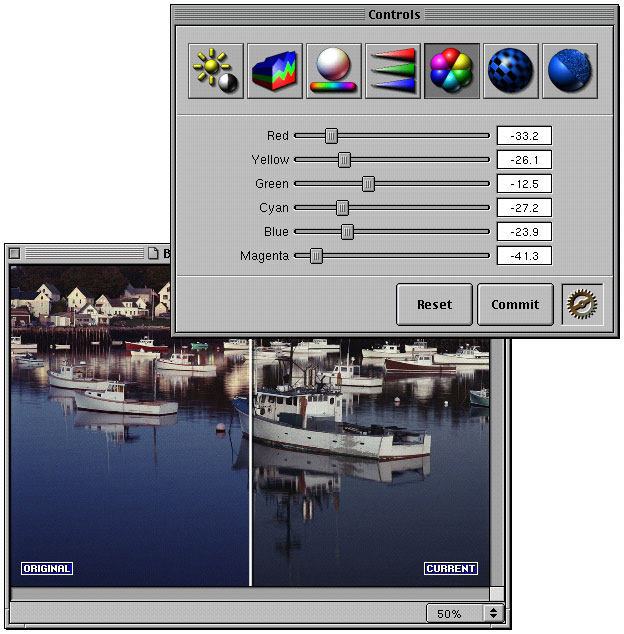This screenshot has height=634, width=624.
Task: Click the Green slider label
Action: [x=272, y=184]
